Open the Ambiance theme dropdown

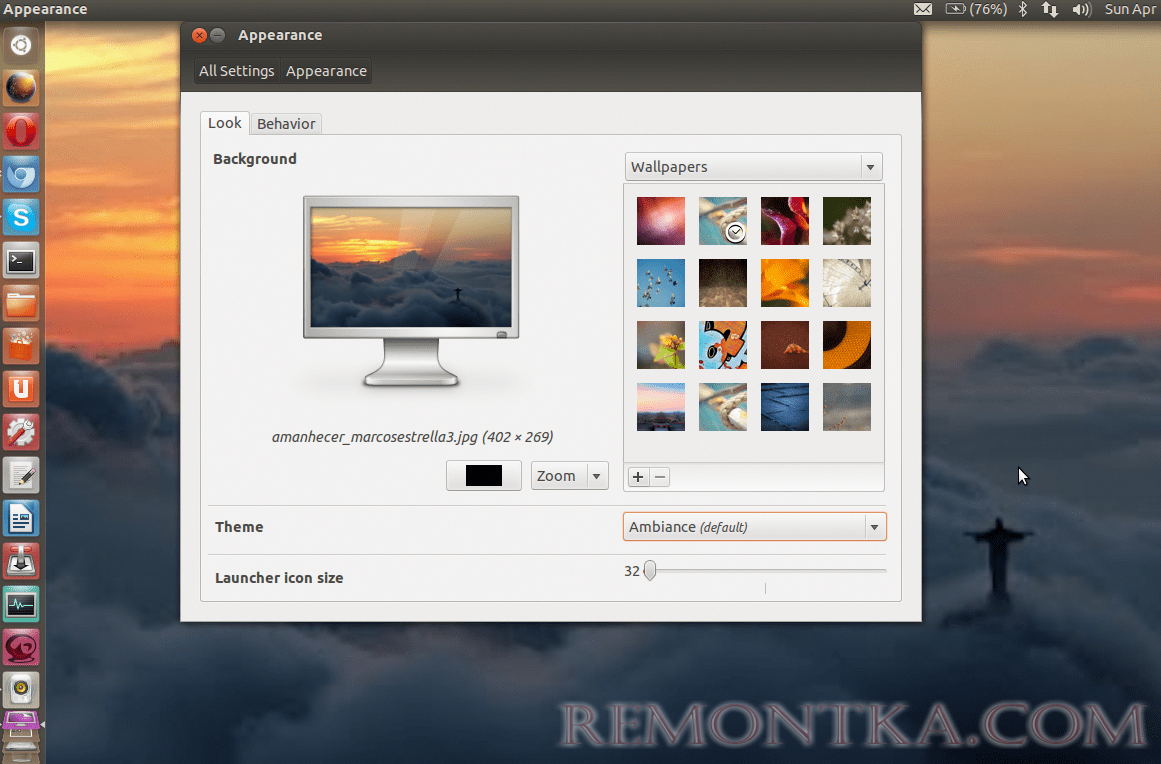click(755, 527)
